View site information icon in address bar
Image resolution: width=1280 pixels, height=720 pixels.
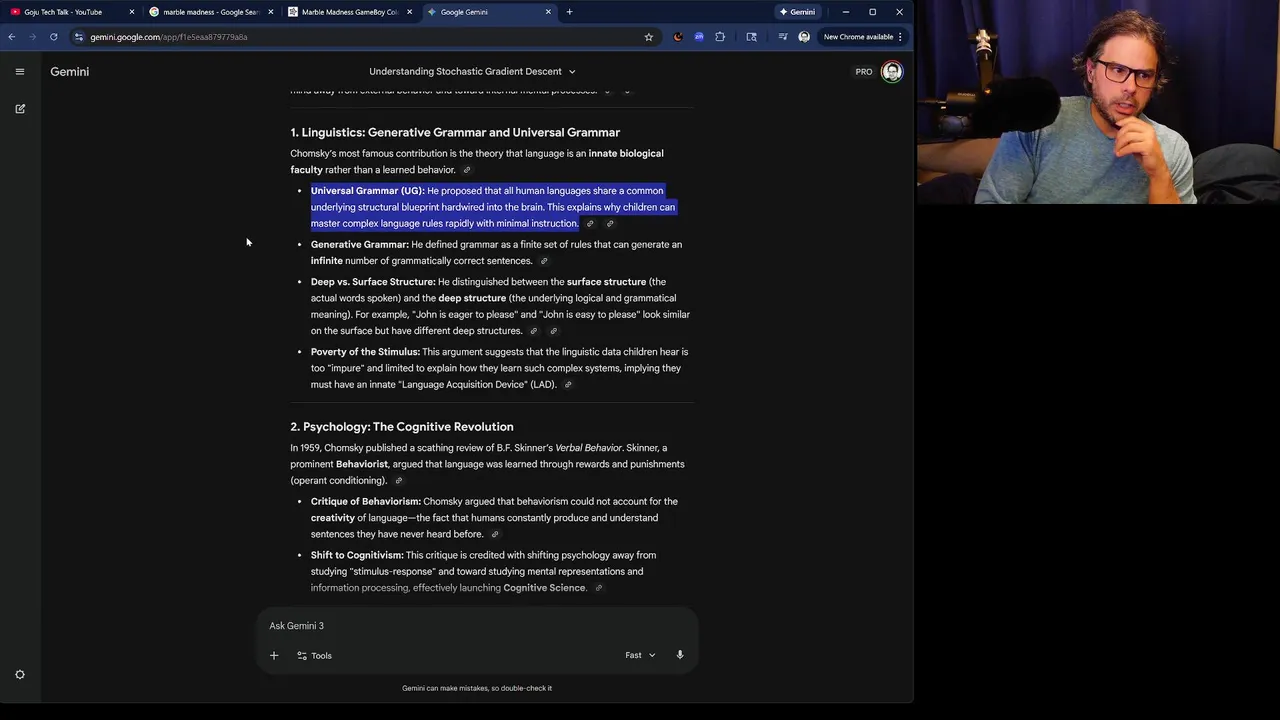pos(79,37)
